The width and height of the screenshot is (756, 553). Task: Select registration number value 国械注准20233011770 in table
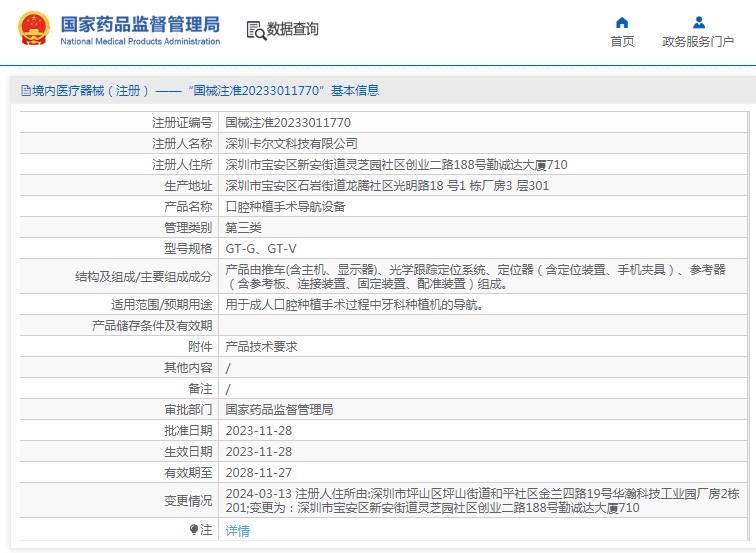point(288,122)
